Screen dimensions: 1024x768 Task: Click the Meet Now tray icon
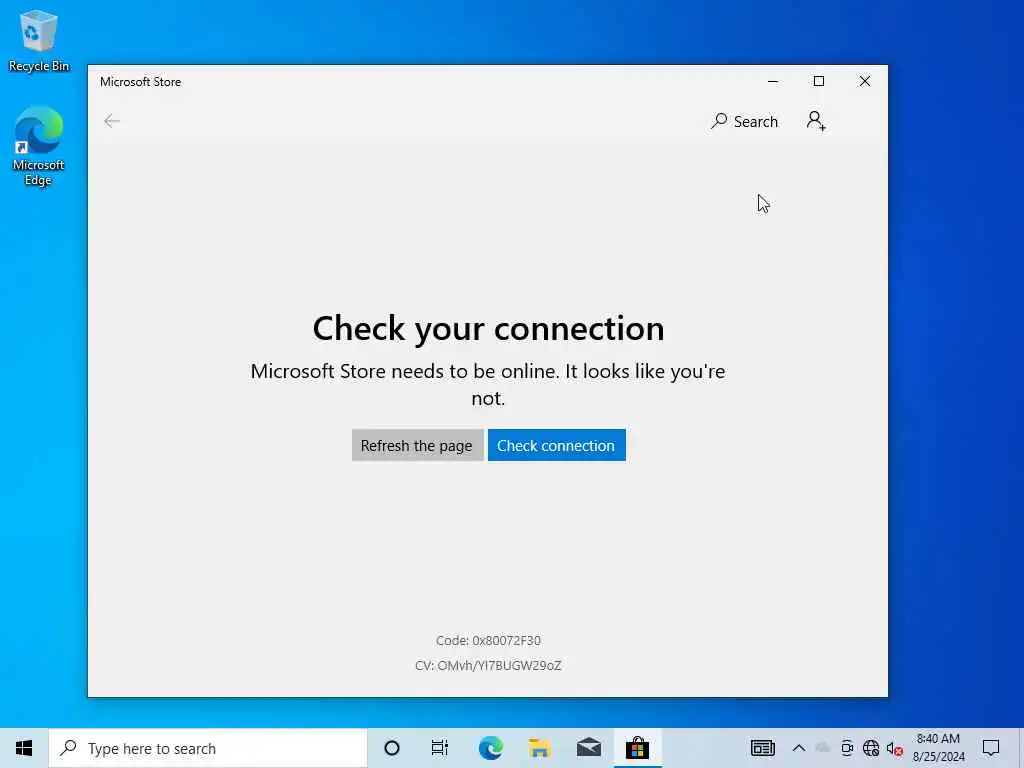click(x=847, y=748)
